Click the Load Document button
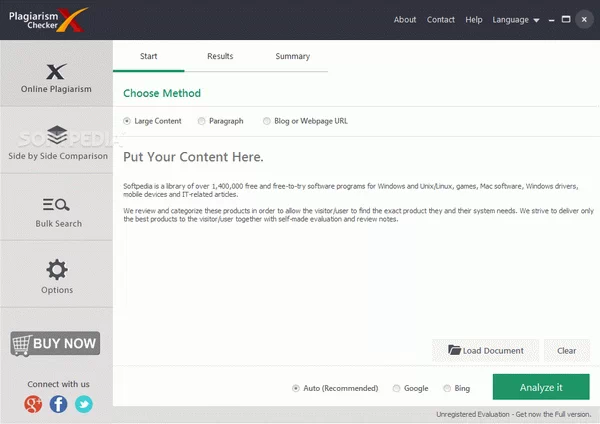600x424 pixels. (485, 351)
